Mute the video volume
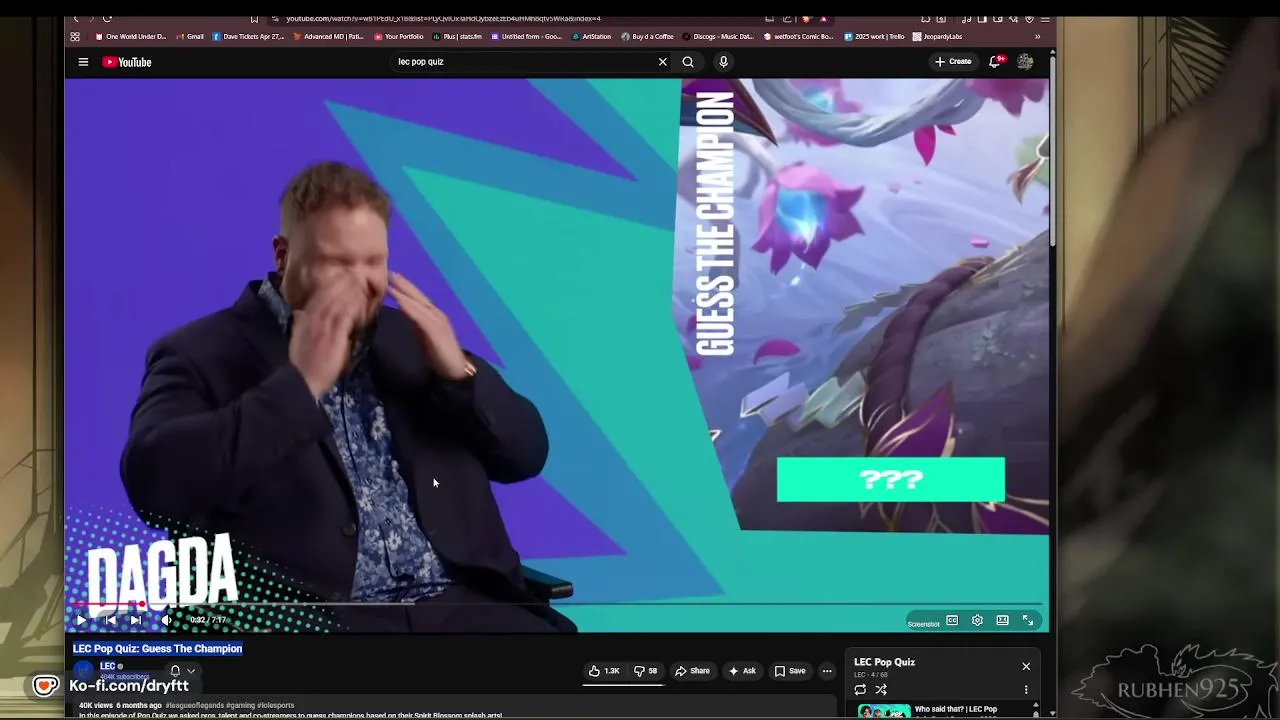Image resolution: width=1280 pixels, height=720 pixels. pos(166,620)
